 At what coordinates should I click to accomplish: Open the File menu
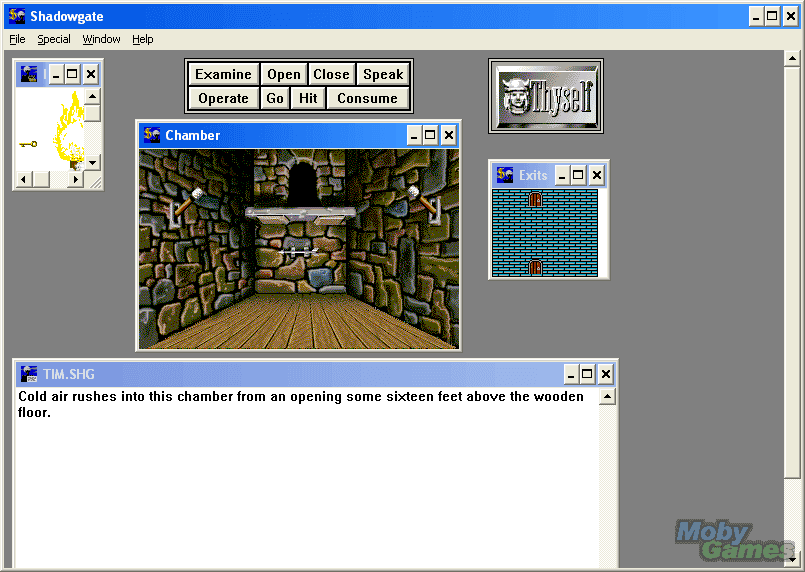click(17, 39)
